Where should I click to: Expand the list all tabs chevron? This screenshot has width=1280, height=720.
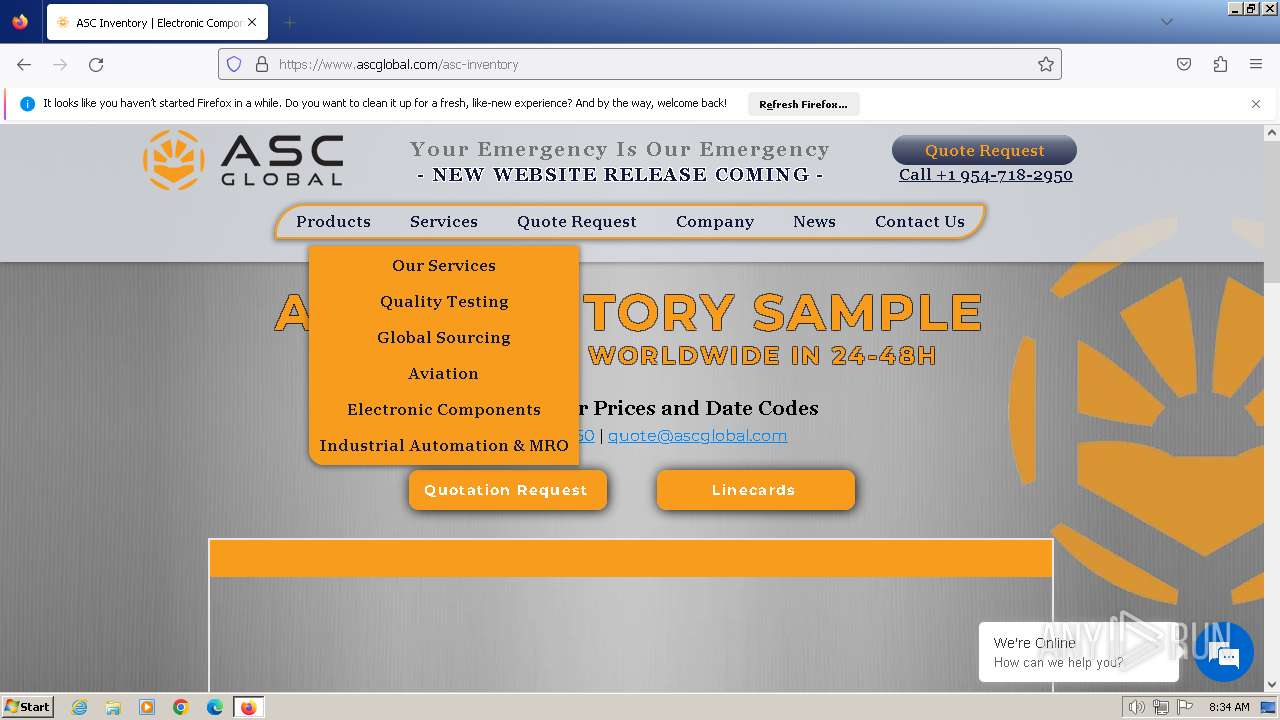click(1166, 22)
